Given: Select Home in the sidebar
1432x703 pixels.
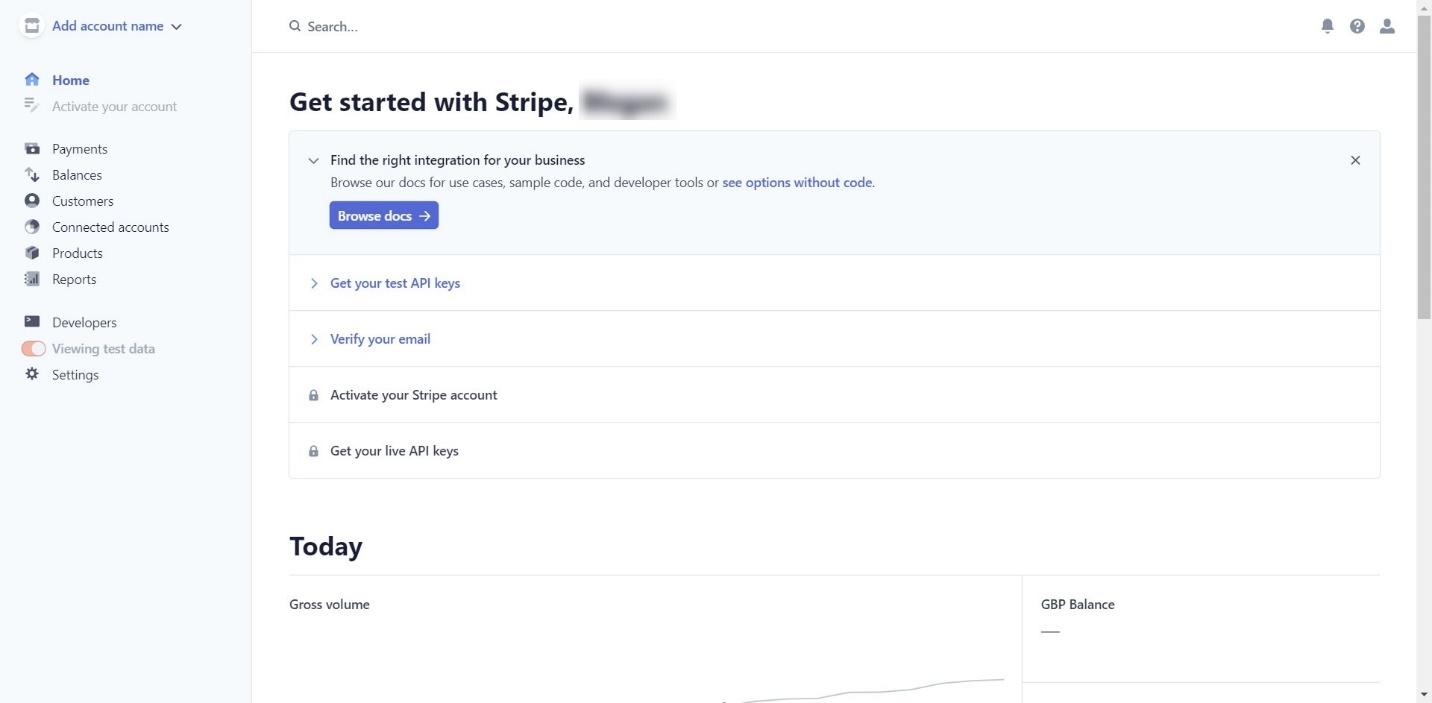Looking at the screenshot, I should [71, 80].
